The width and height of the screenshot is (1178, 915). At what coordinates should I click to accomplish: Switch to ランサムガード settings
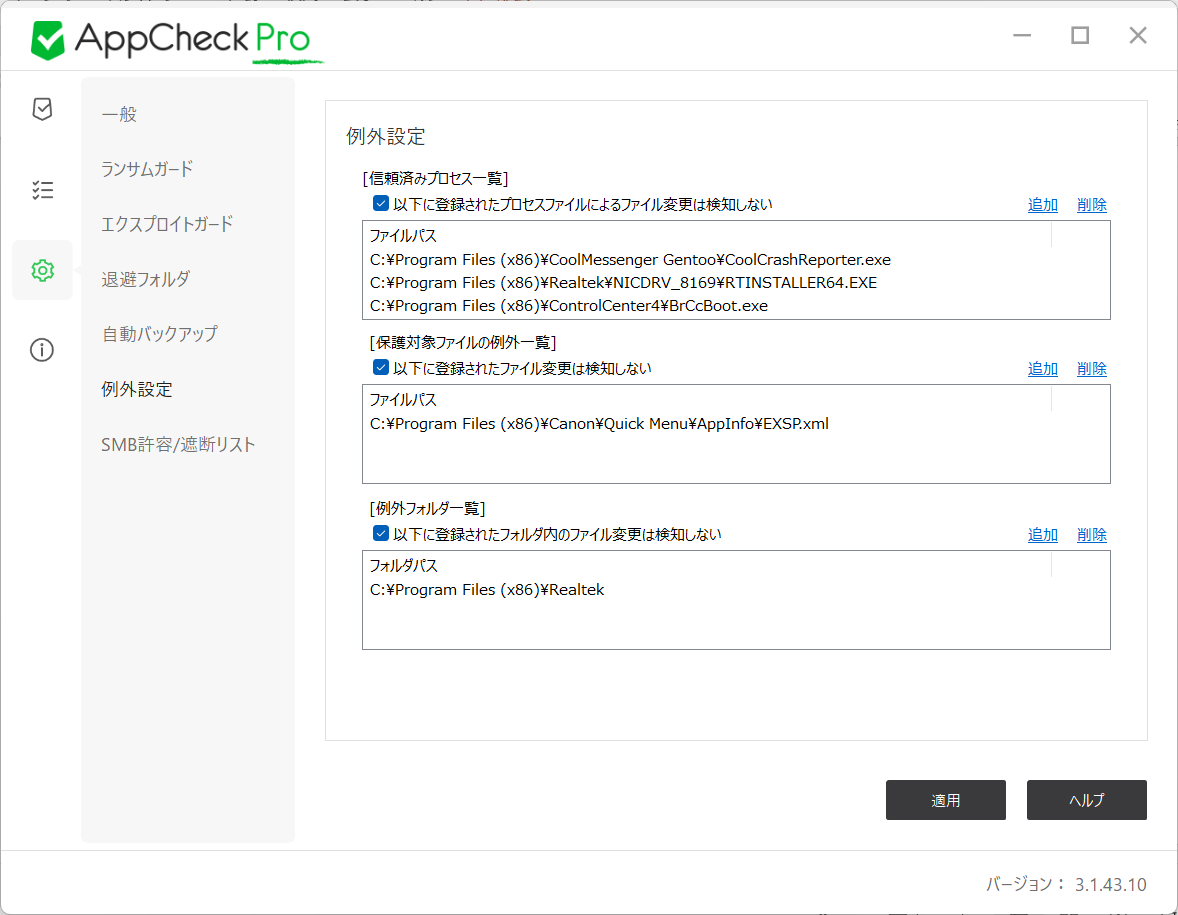pos(147,169)
